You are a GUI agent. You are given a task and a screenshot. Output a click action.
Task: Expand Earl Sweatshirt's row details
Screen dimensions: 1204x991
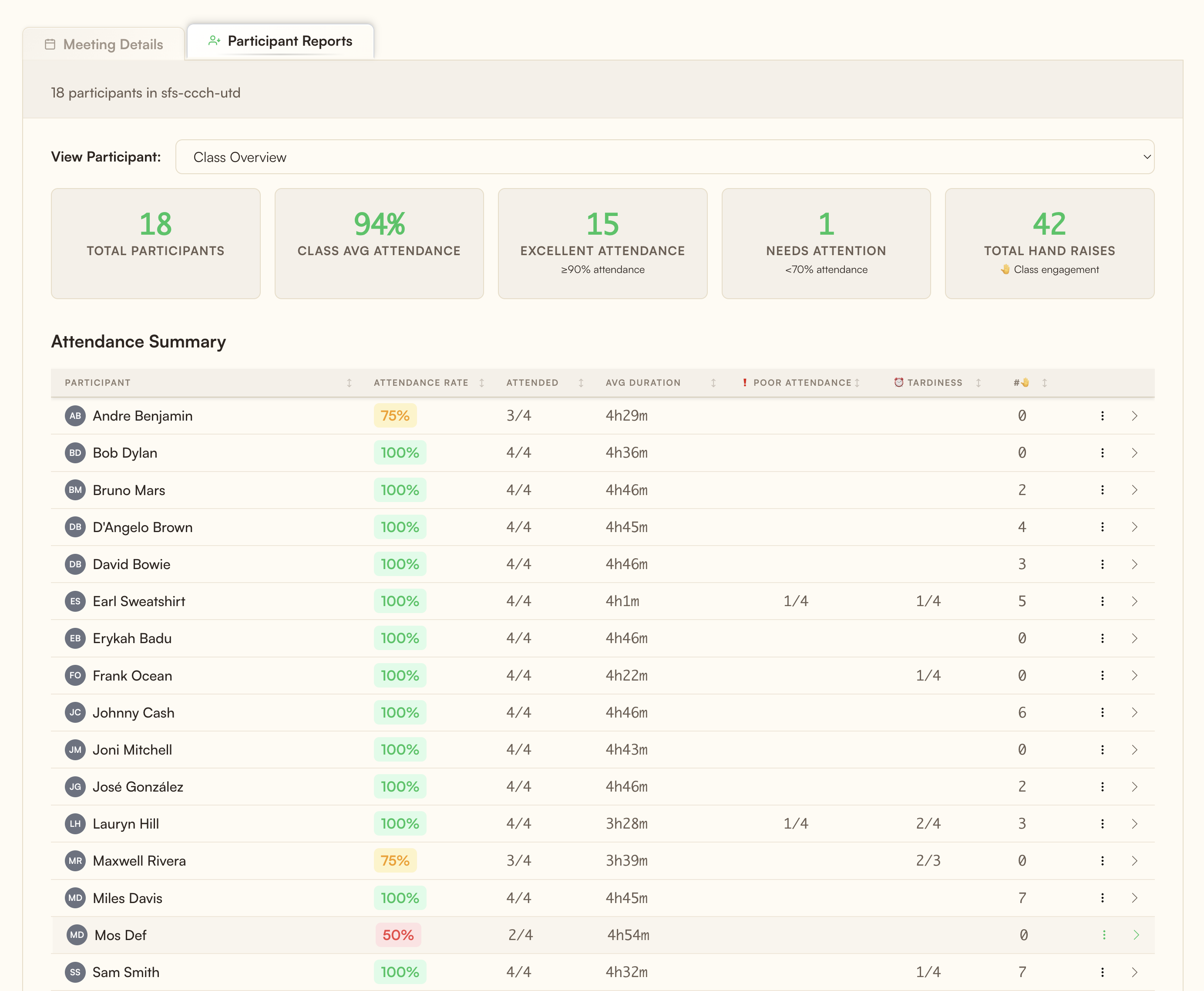coord(1135,601)
